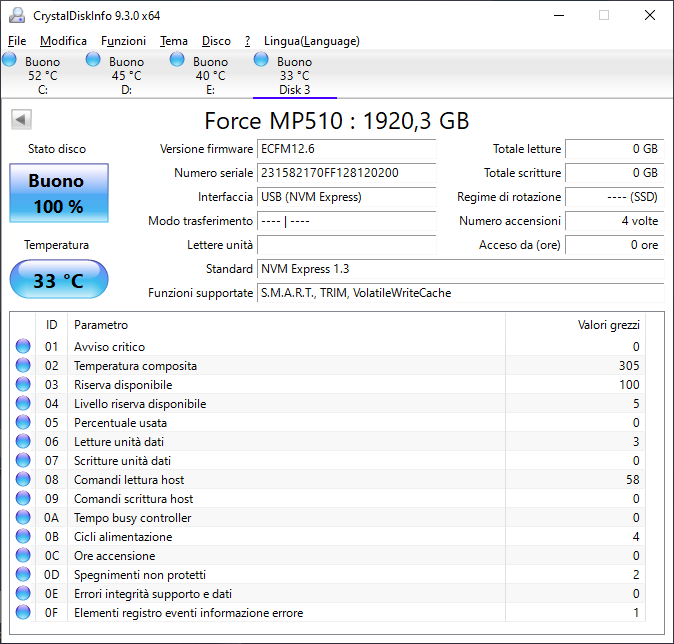Click the blue status orb for drive D:
Screen dimensions: 674x644
(x=93, y=59)
